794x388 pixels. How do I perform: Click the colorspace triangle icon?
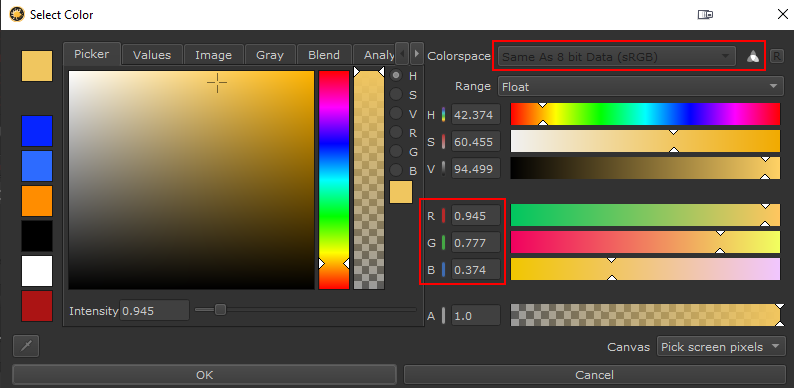click(753, 57)
